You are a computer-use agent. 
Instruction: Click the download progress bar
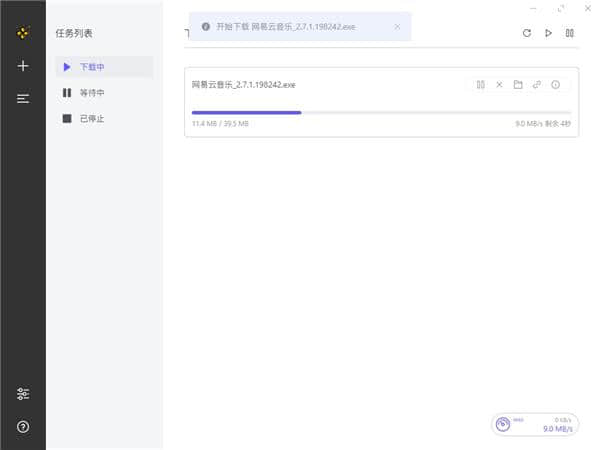381,113
